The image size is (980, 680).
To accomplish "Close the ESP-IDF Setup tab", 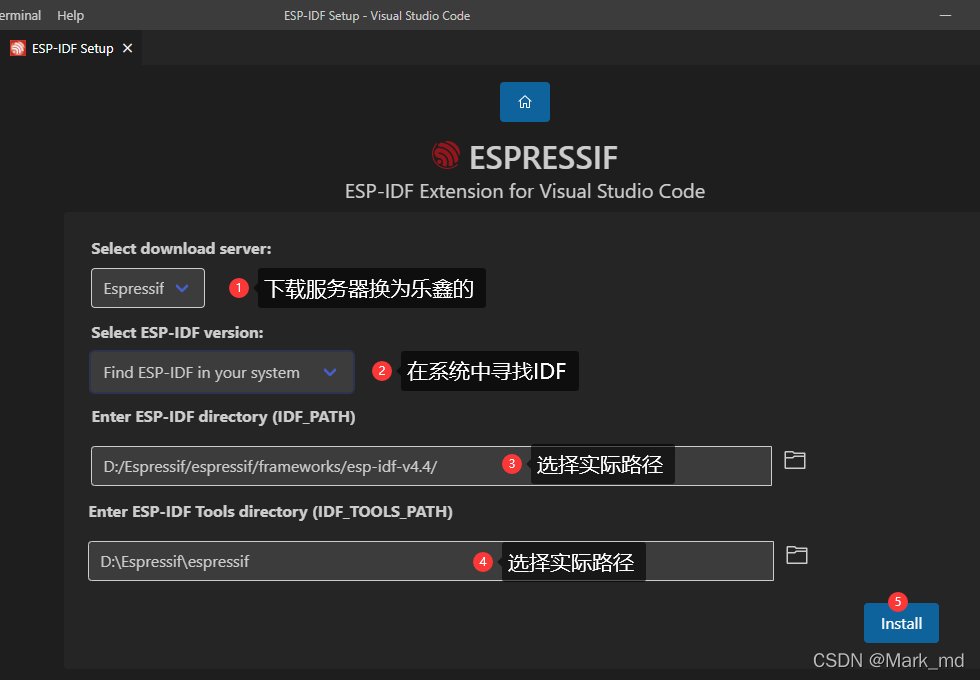I will tap(128, 48).
